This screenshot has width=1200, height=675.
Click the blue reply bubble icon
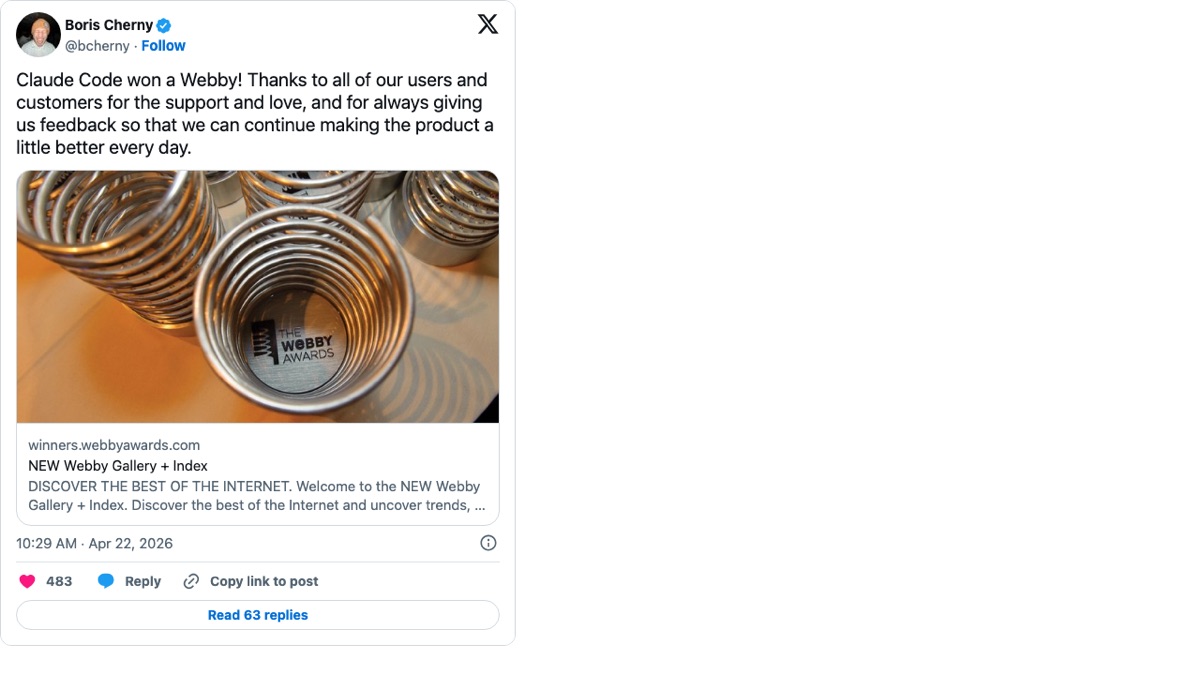pos(106,581)
